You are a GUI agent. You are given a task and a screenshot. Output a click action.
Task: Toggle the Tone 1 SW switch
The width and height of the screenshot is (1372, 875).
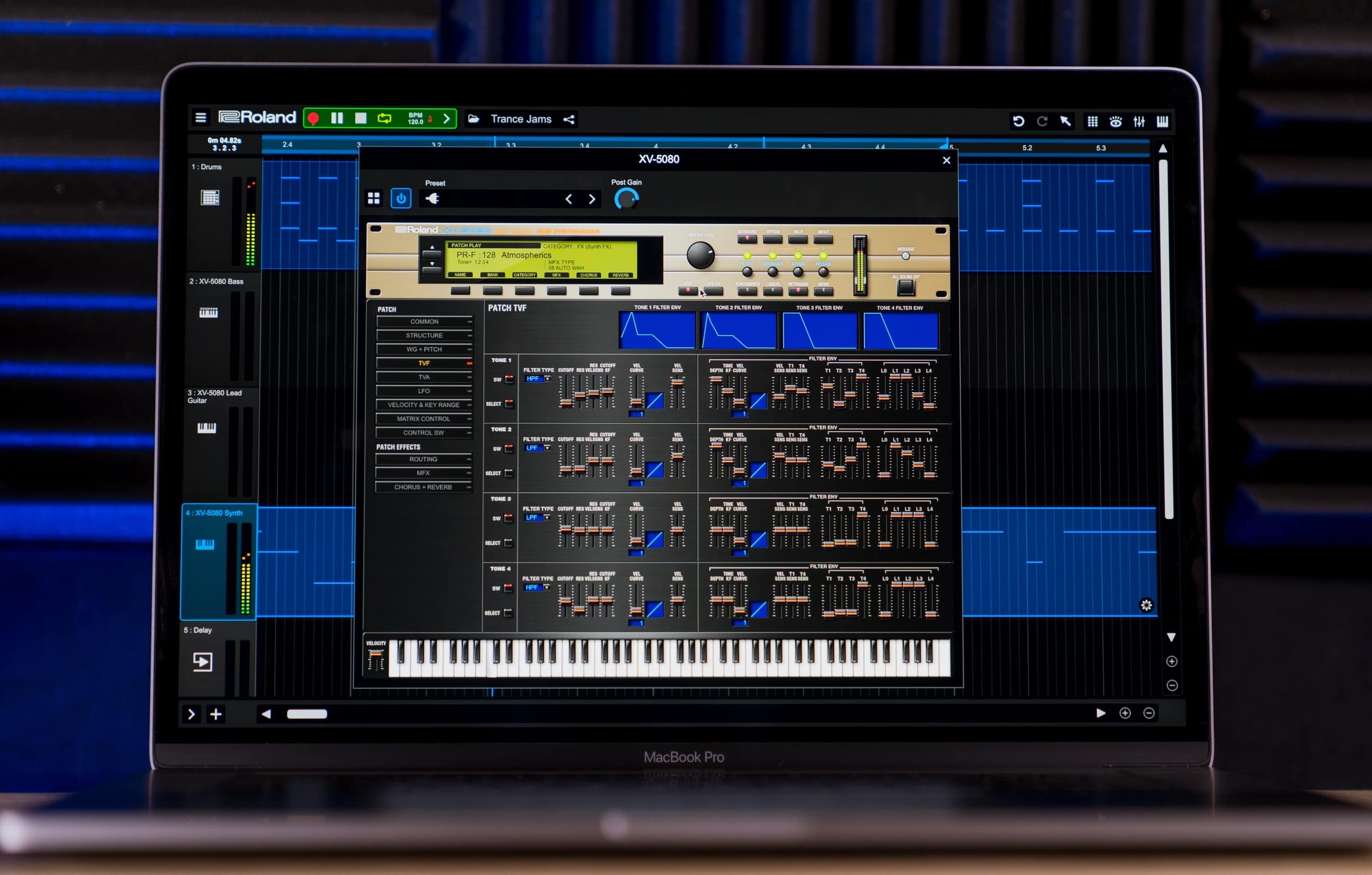[x=509, y=379]
